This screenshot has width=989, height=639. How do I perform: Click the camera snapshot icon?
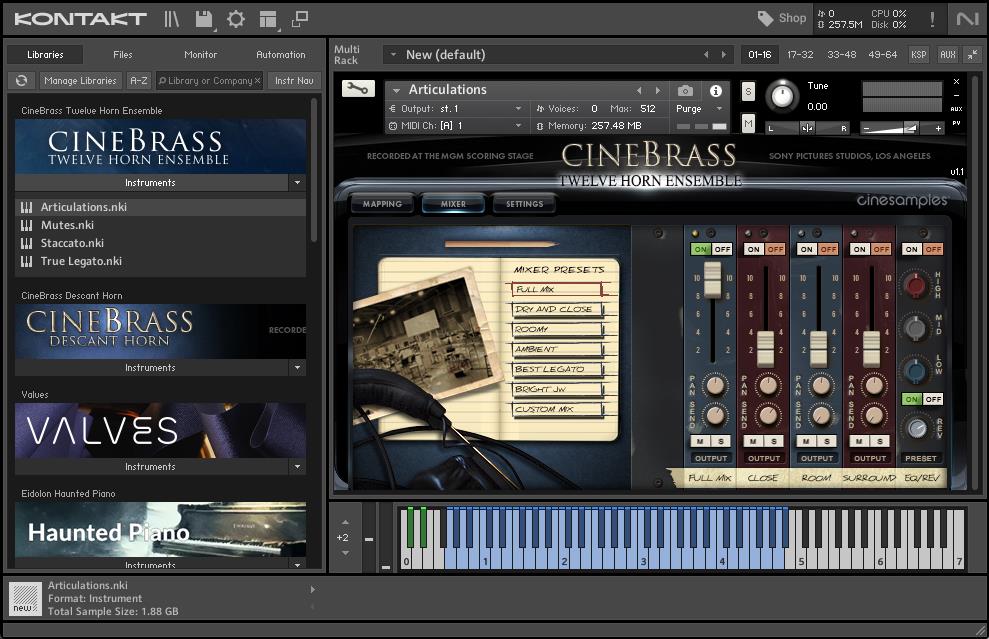tap(685, 90)
